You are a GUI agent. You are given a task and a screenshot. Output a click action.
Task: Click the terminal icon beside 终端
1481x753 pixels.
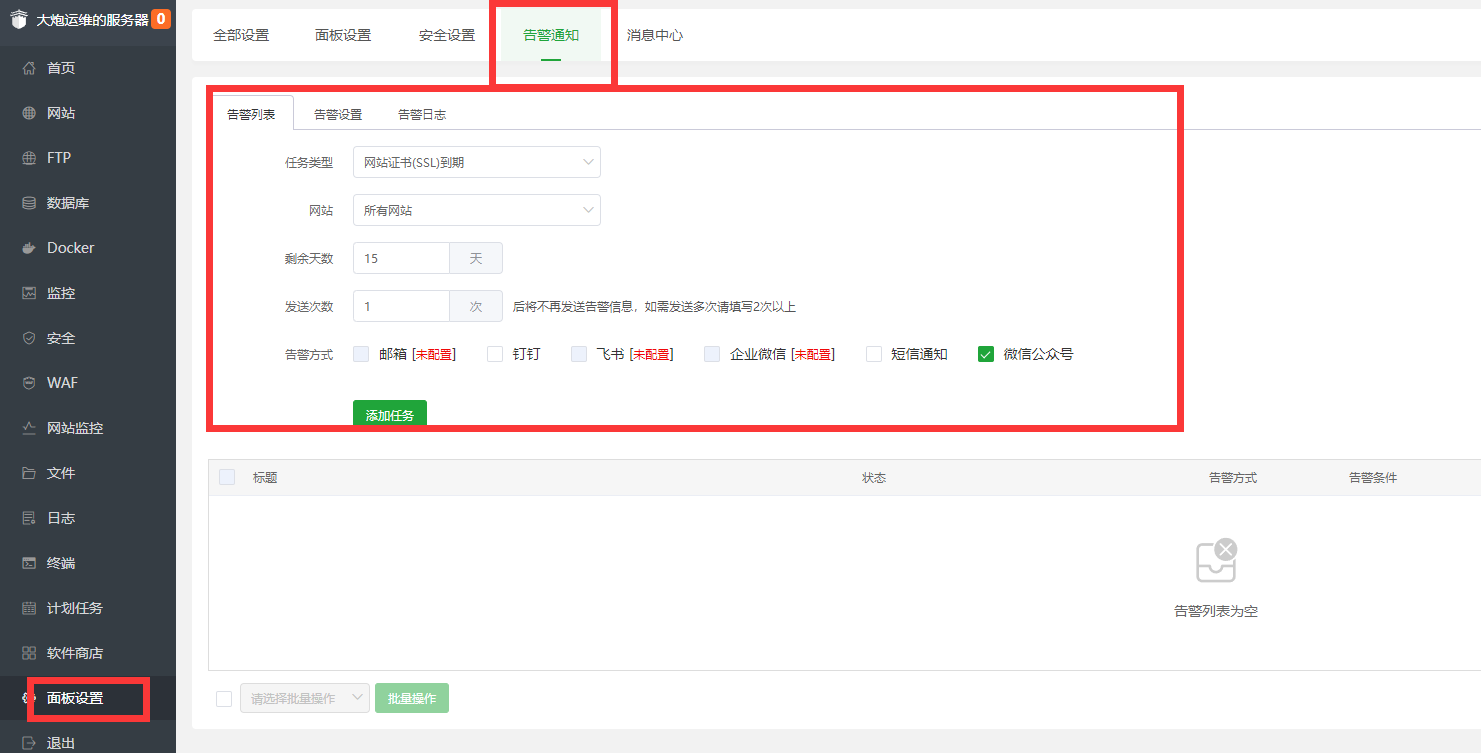(x=29, y=563)
